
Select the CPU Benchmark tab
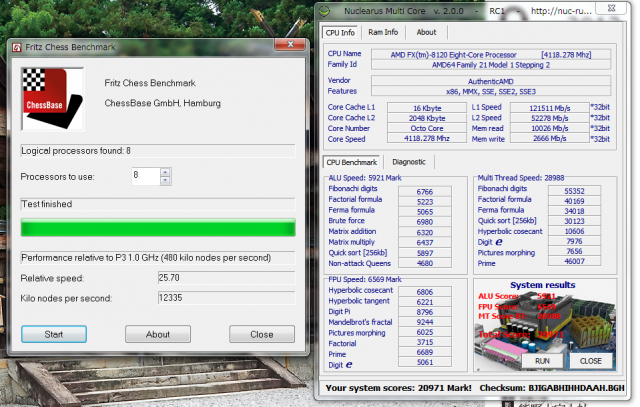tap(351, 162)
